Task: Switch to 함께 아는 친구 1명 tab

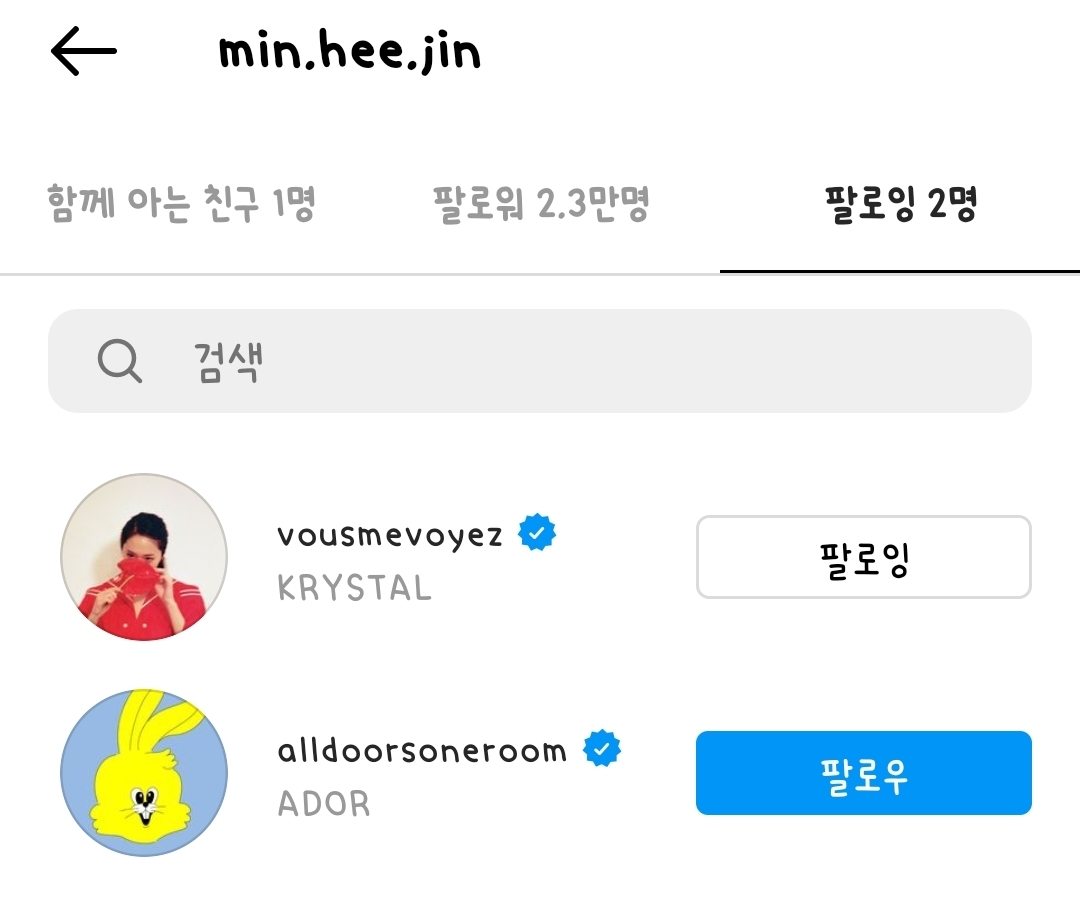Action: (181, 204)
